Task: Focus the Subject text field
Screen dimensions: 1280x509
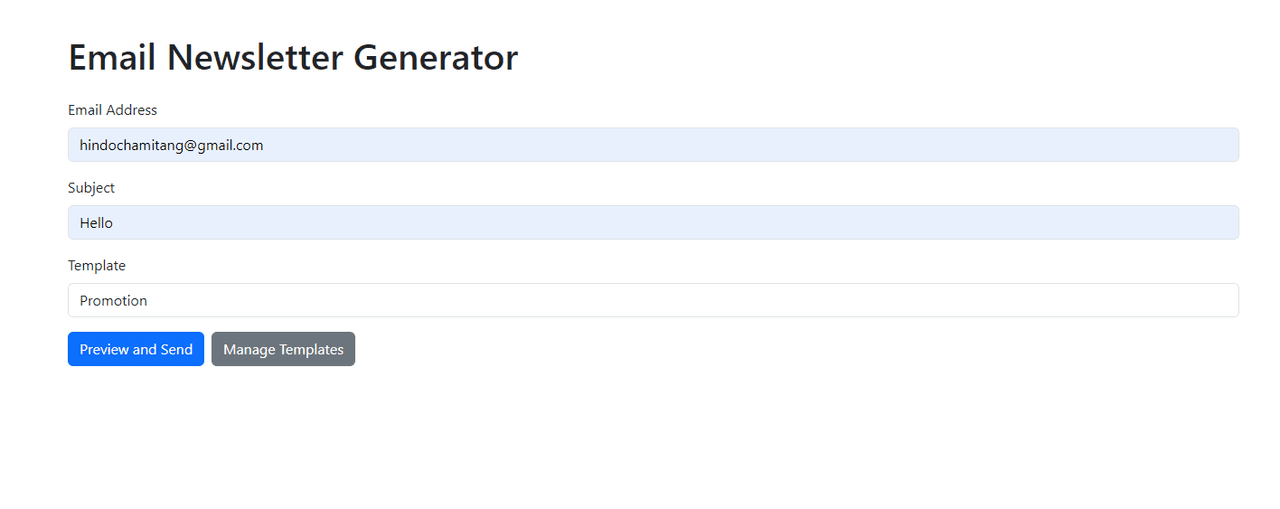Action: point(653,223)
